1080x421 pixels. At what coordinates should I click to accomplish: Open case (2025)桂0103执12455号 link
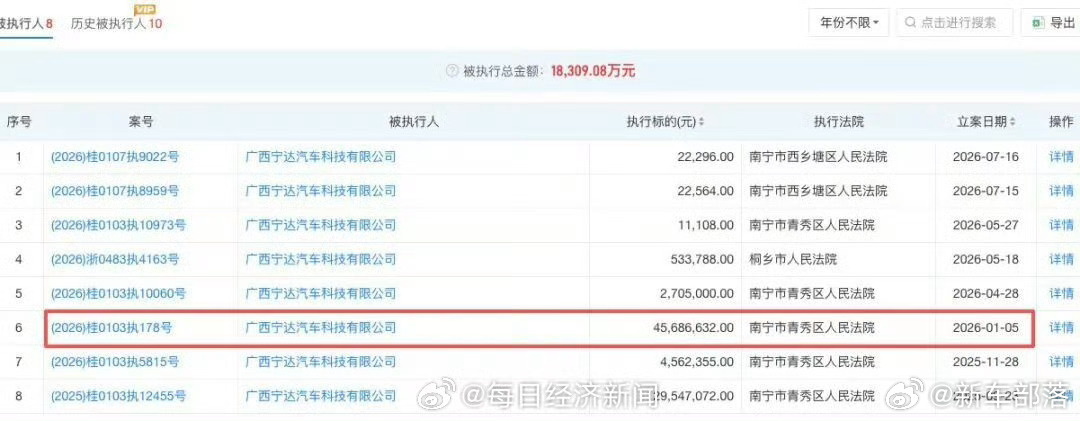118,396
